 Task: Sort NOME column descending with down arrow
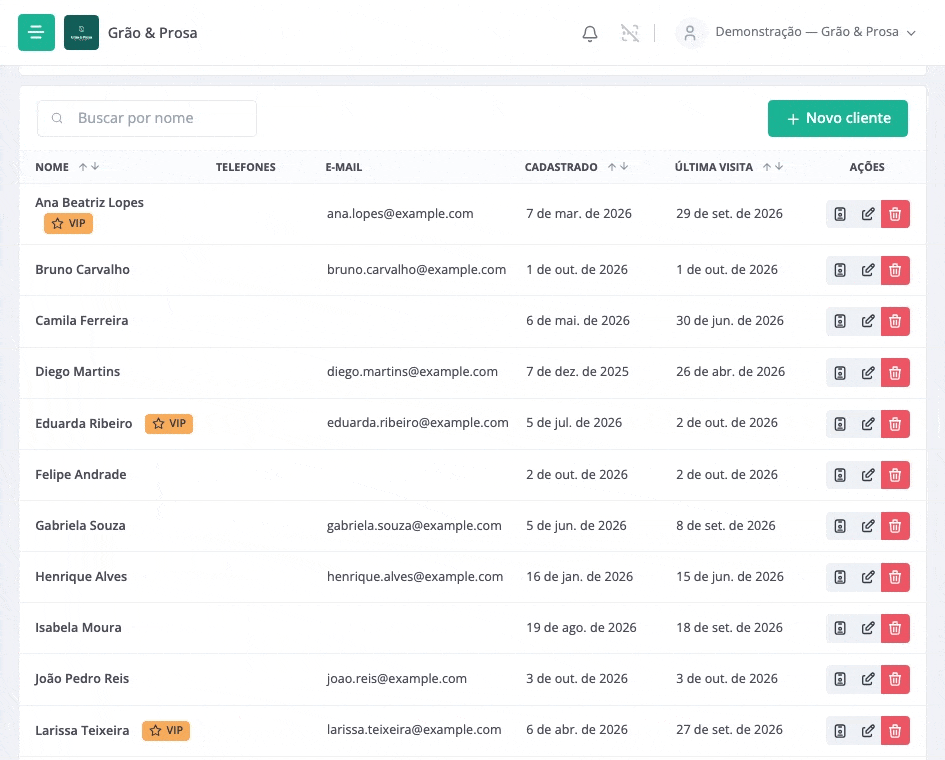tap(95, 167)
